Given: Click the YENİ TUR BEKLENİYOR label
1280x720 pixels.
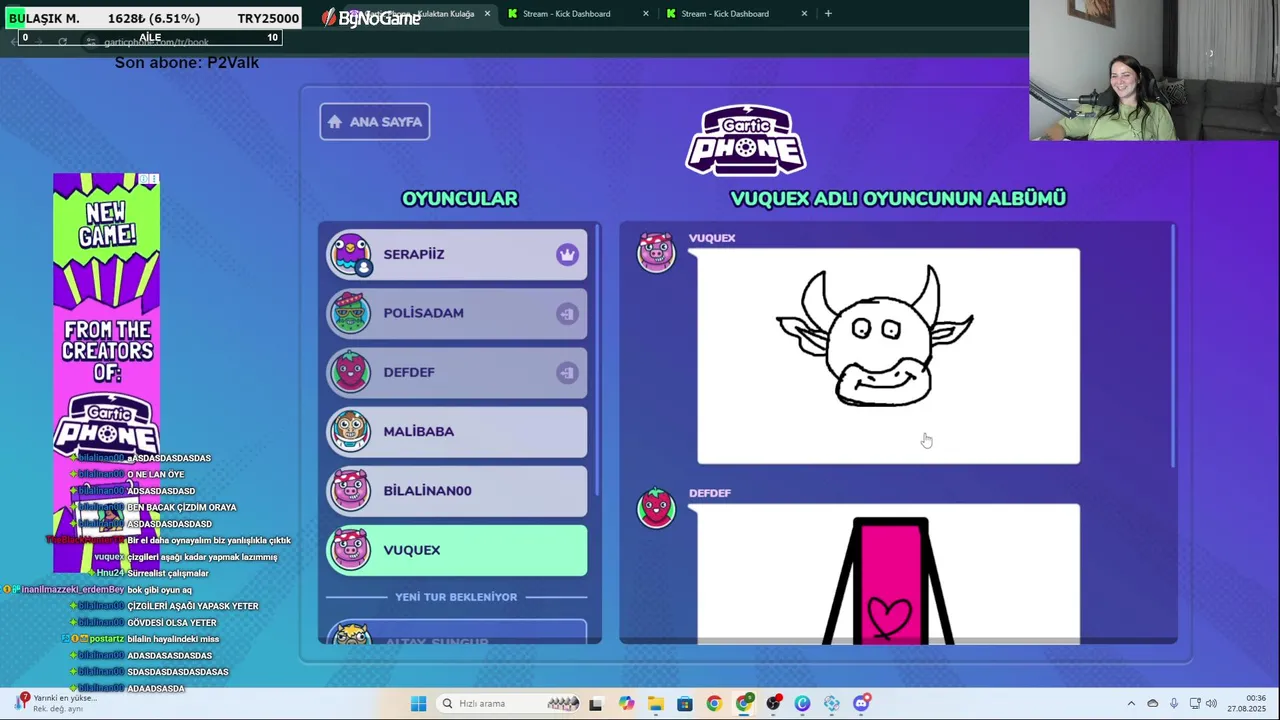Looking at the screenshot, I should coord(456,597).
